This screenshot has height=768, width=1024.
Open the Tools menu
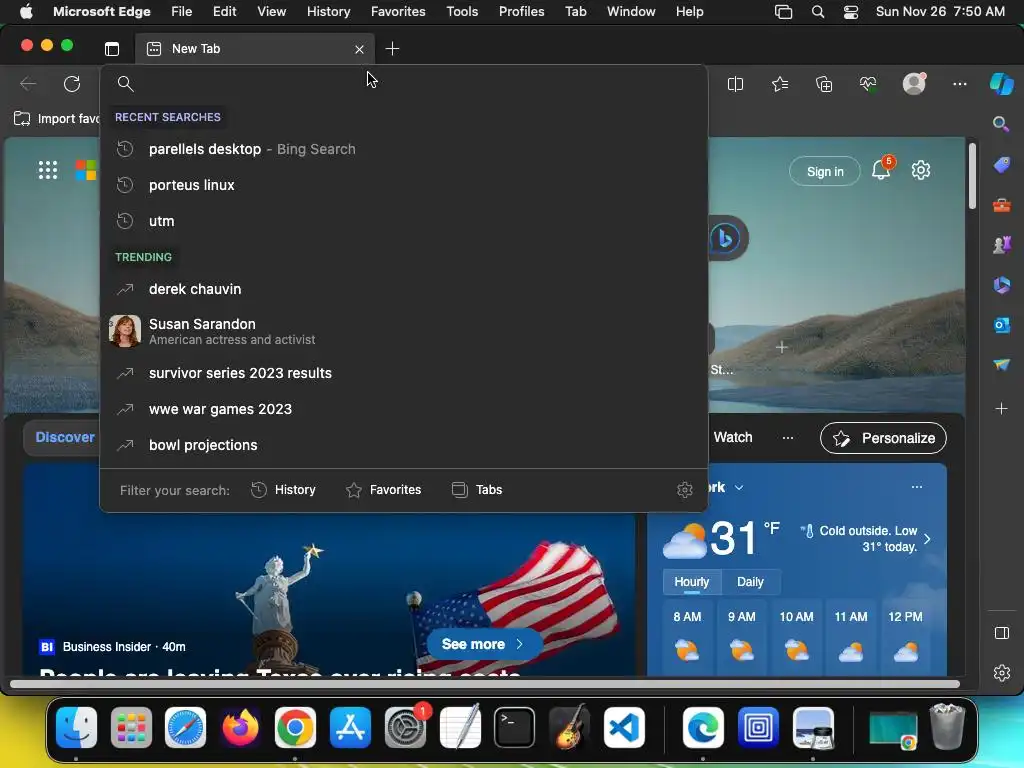pyautogui.click(x=462, y=11)
